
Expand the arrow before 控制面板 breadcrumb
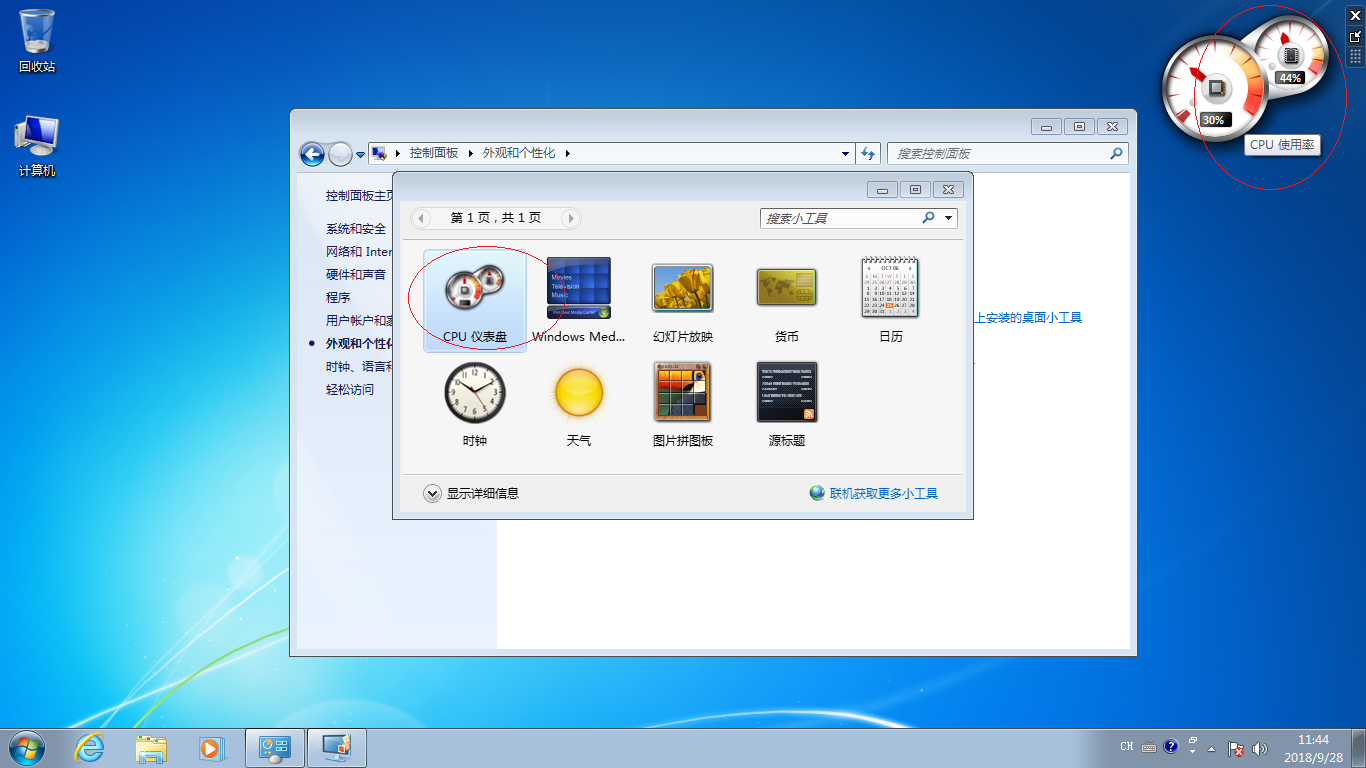pos(398,153)
